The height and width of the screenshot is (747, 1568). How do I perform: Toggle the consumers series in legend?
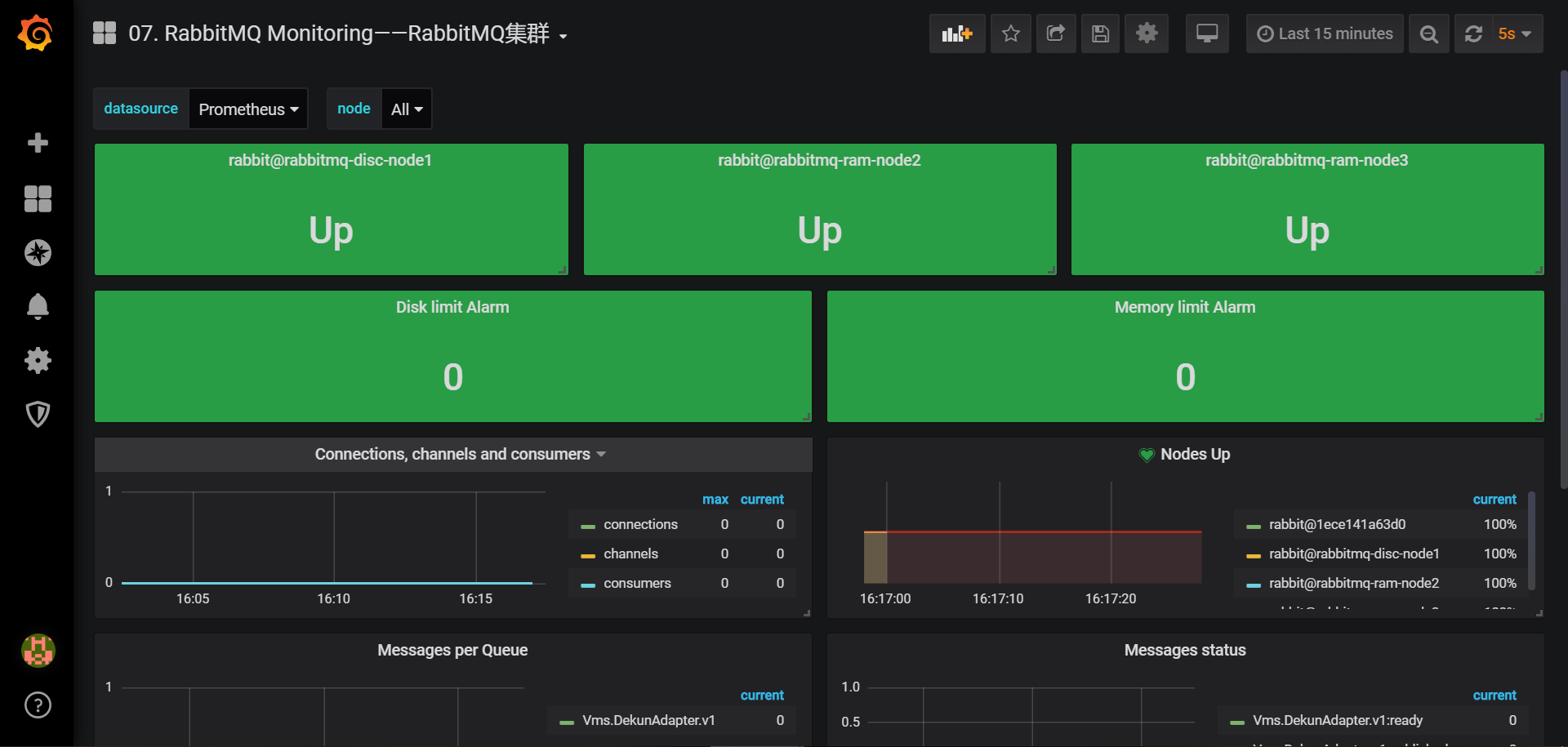pos(637,584)
